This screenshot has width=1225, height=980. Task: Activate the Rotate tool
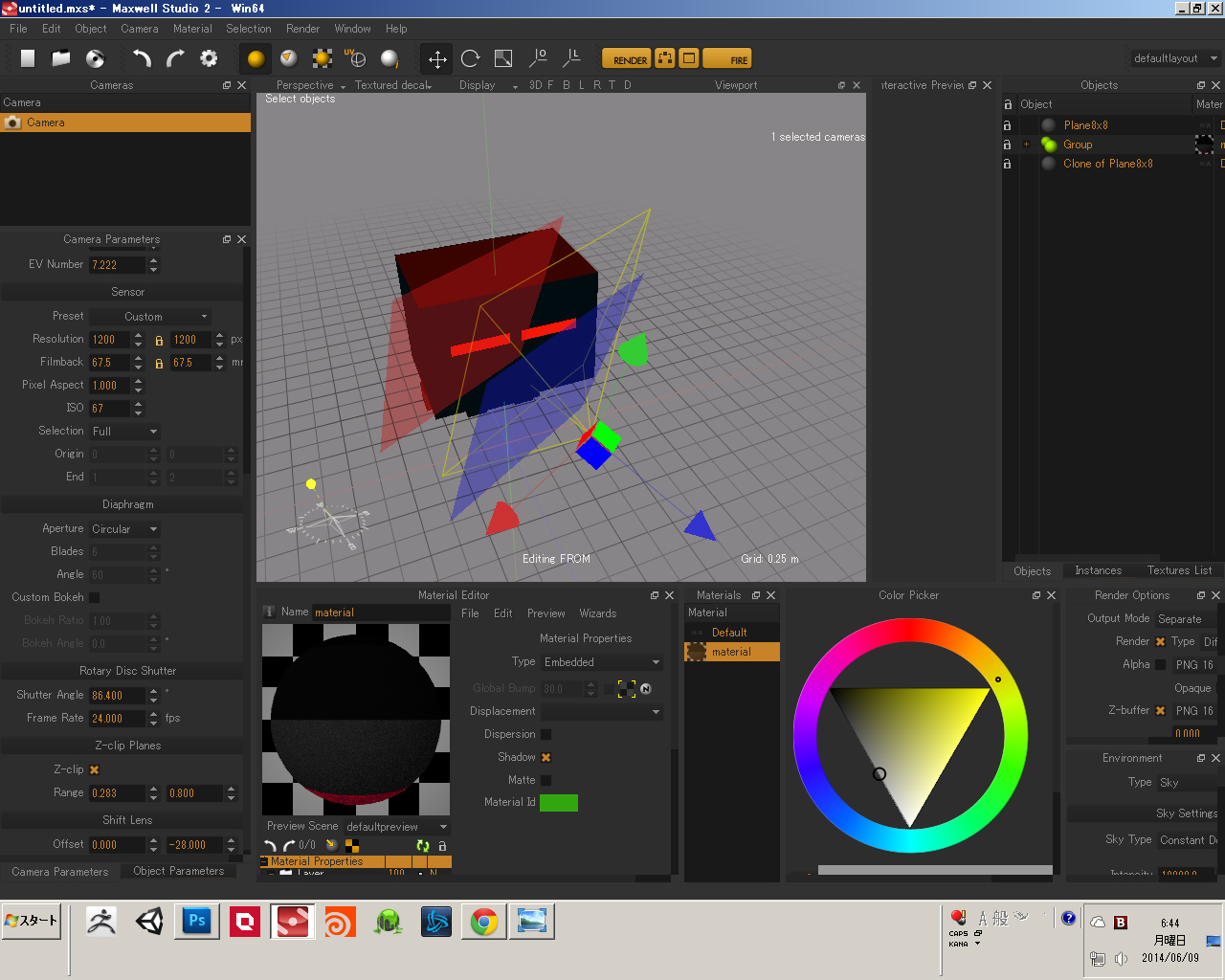[x=470, y=58]
